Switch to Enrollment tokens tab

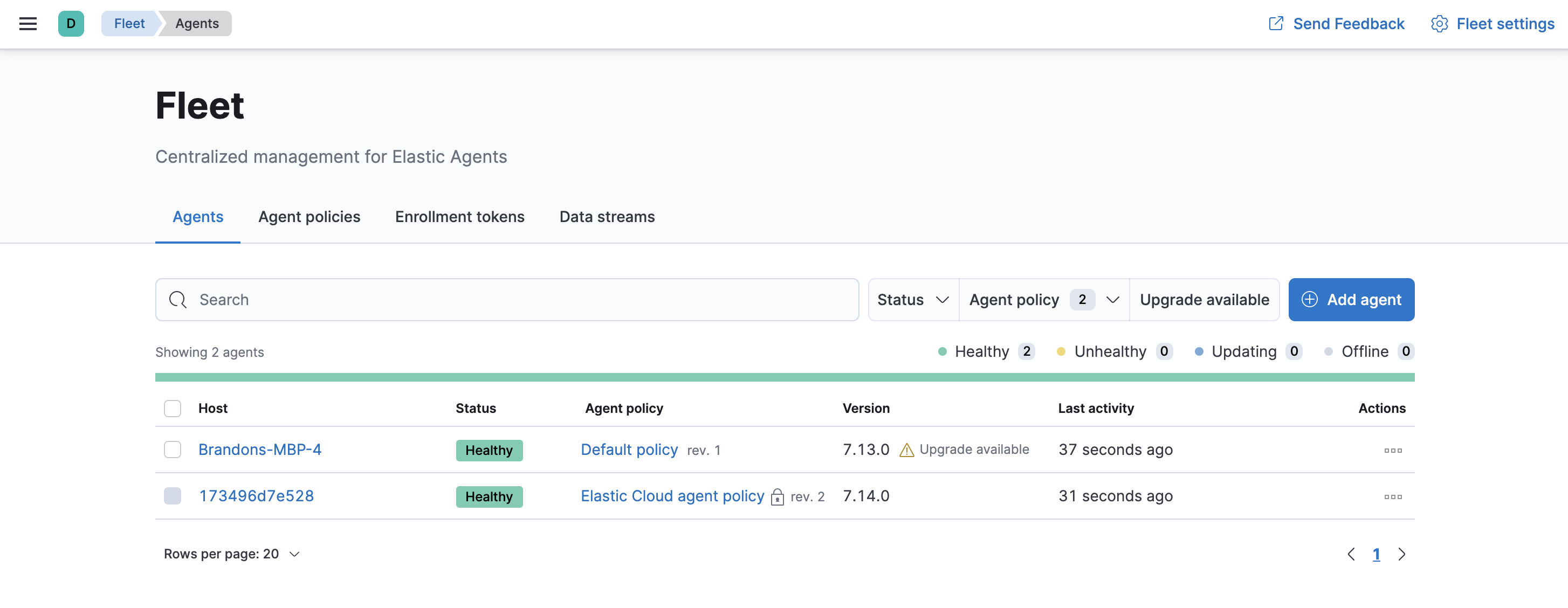coord(459,217)
